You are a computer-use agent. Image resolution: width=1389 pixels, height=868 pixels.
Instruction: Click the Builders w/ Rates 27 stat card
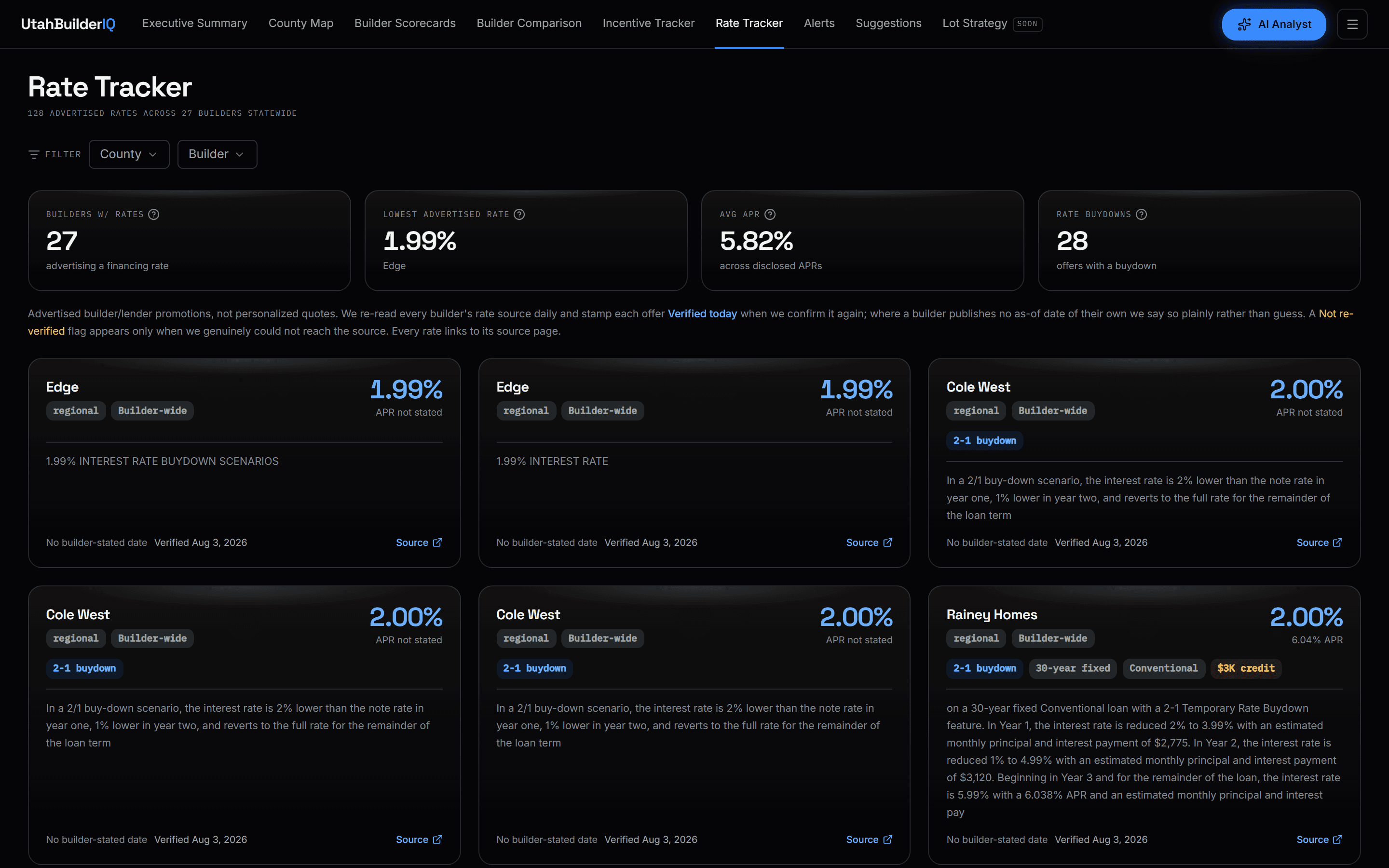[189, 241]
